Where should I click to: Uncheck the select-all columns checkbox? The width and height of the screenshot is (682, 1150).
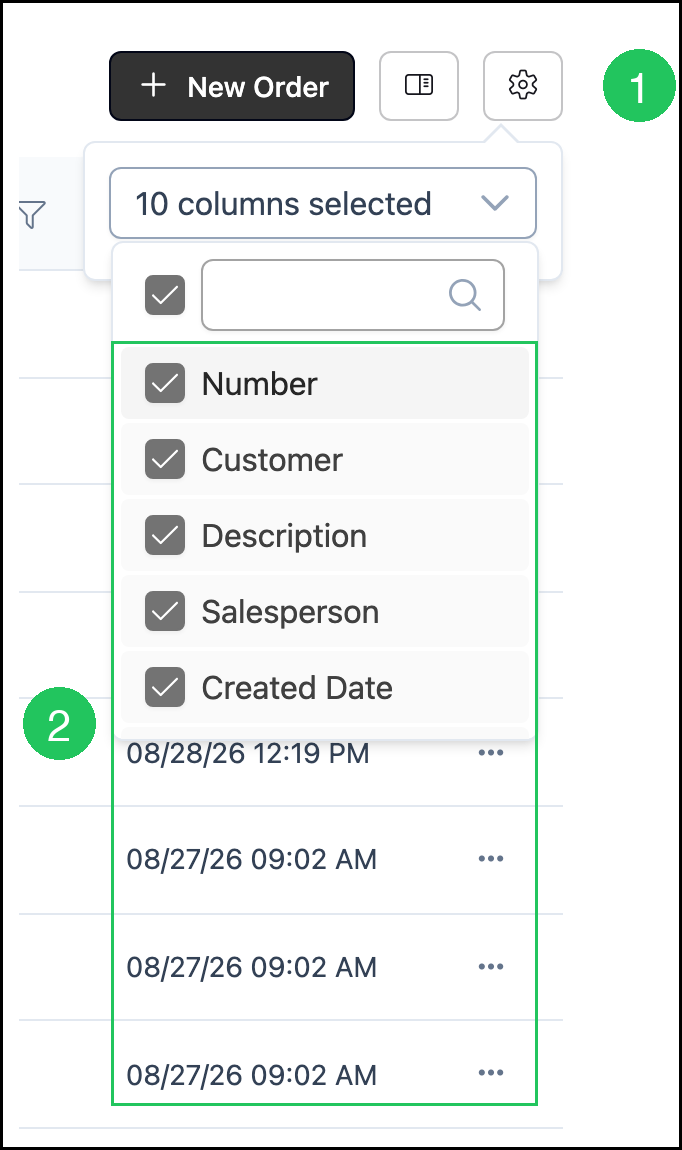[165, 295]
